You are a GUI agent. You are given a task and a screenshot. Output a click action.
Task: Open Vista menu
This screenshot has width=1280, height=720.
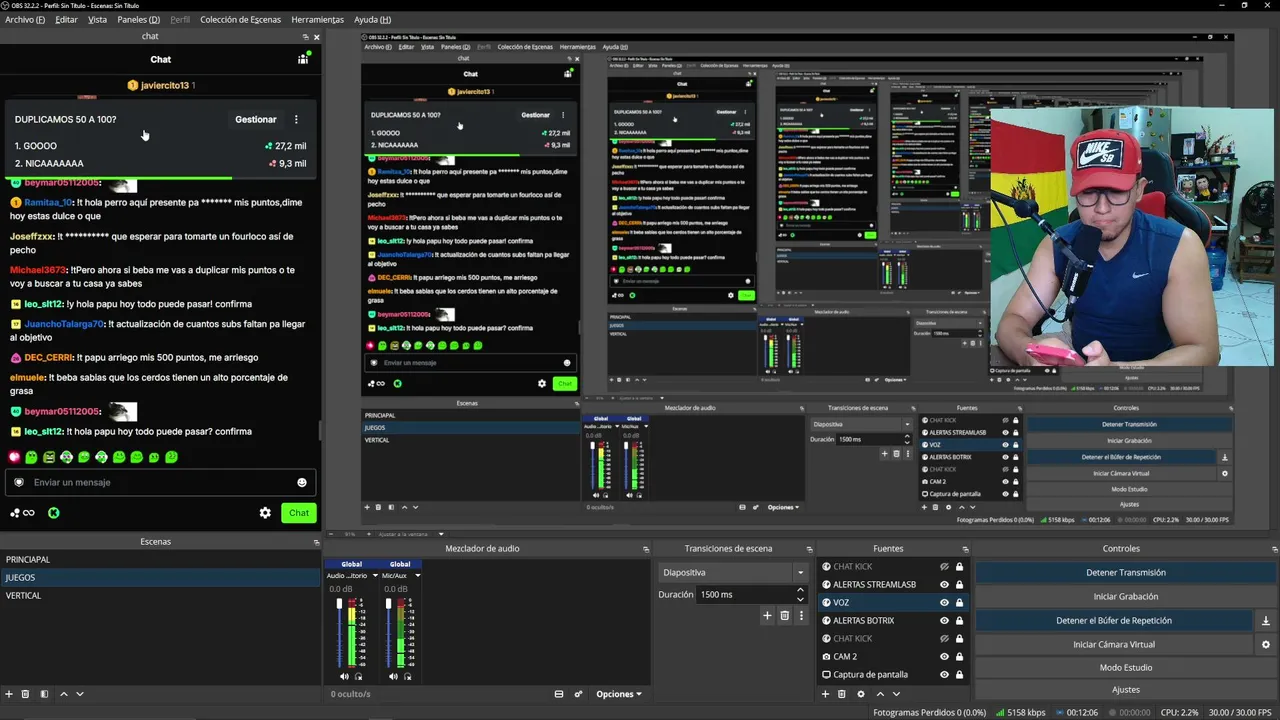point(97,20)
